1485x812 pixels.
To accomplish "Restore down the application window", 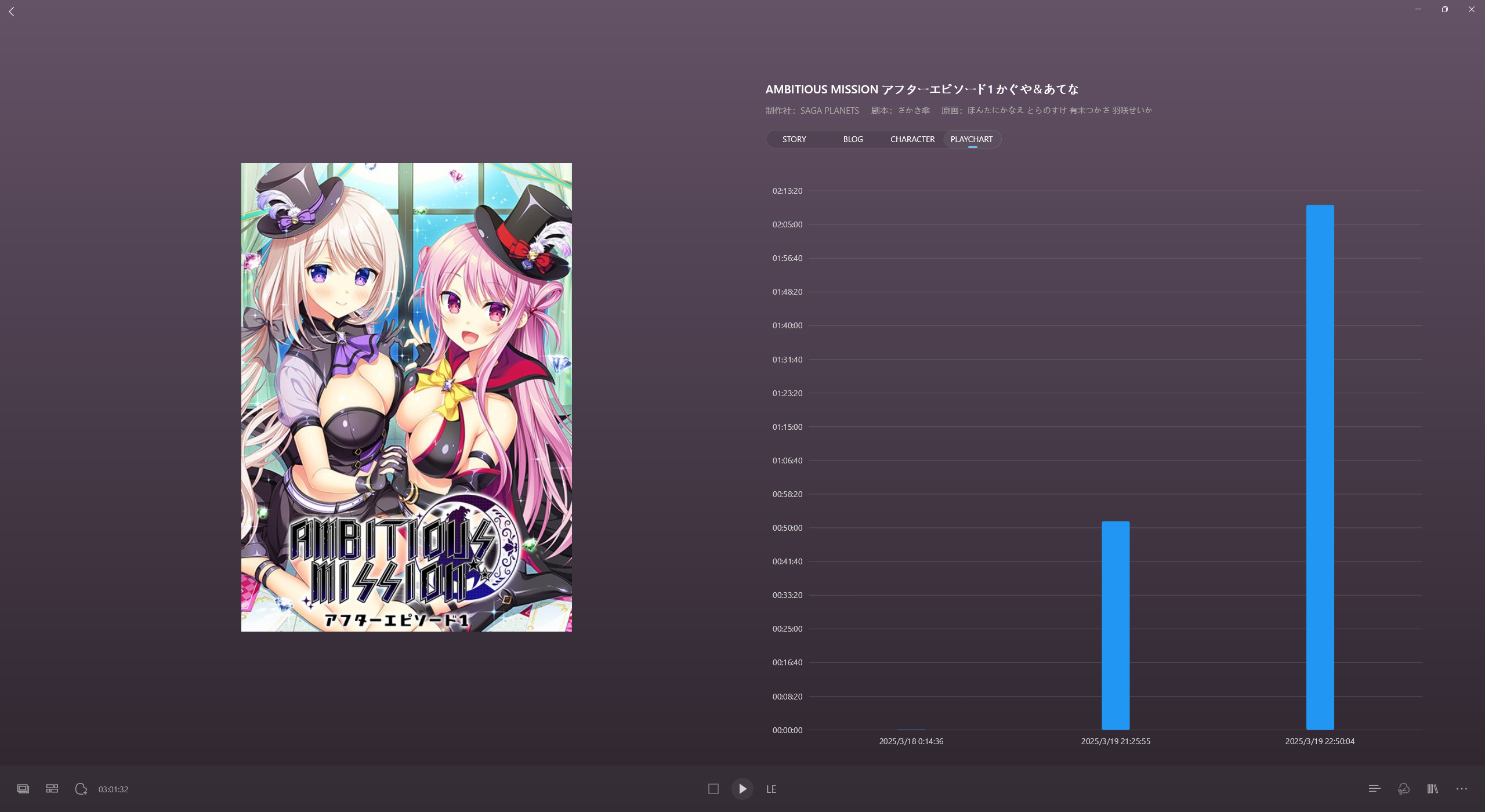I will (1445, 9).
